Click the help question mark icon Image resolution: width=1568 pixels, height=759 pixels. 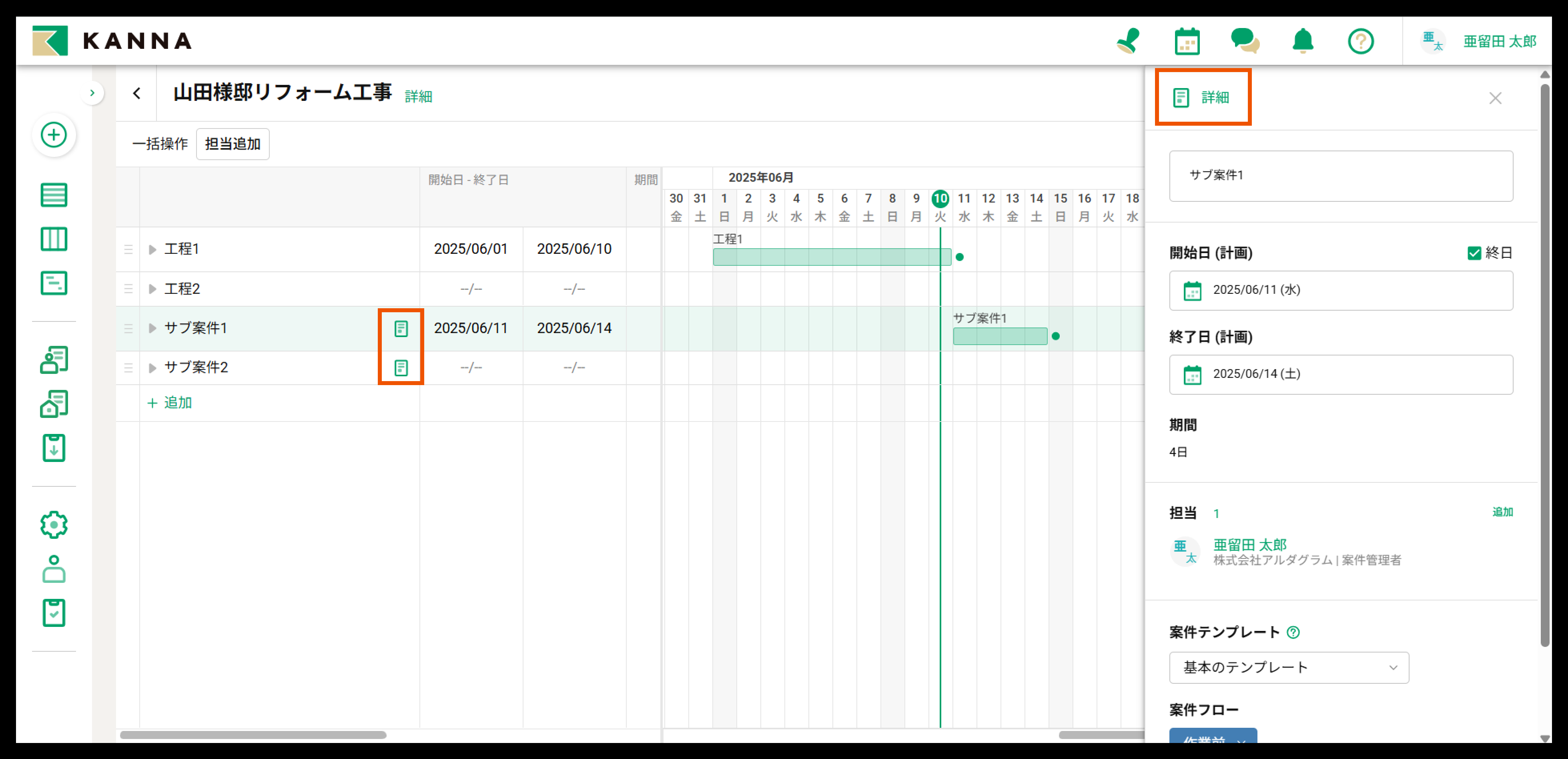pyautogui.click(x=1360, y=41)
